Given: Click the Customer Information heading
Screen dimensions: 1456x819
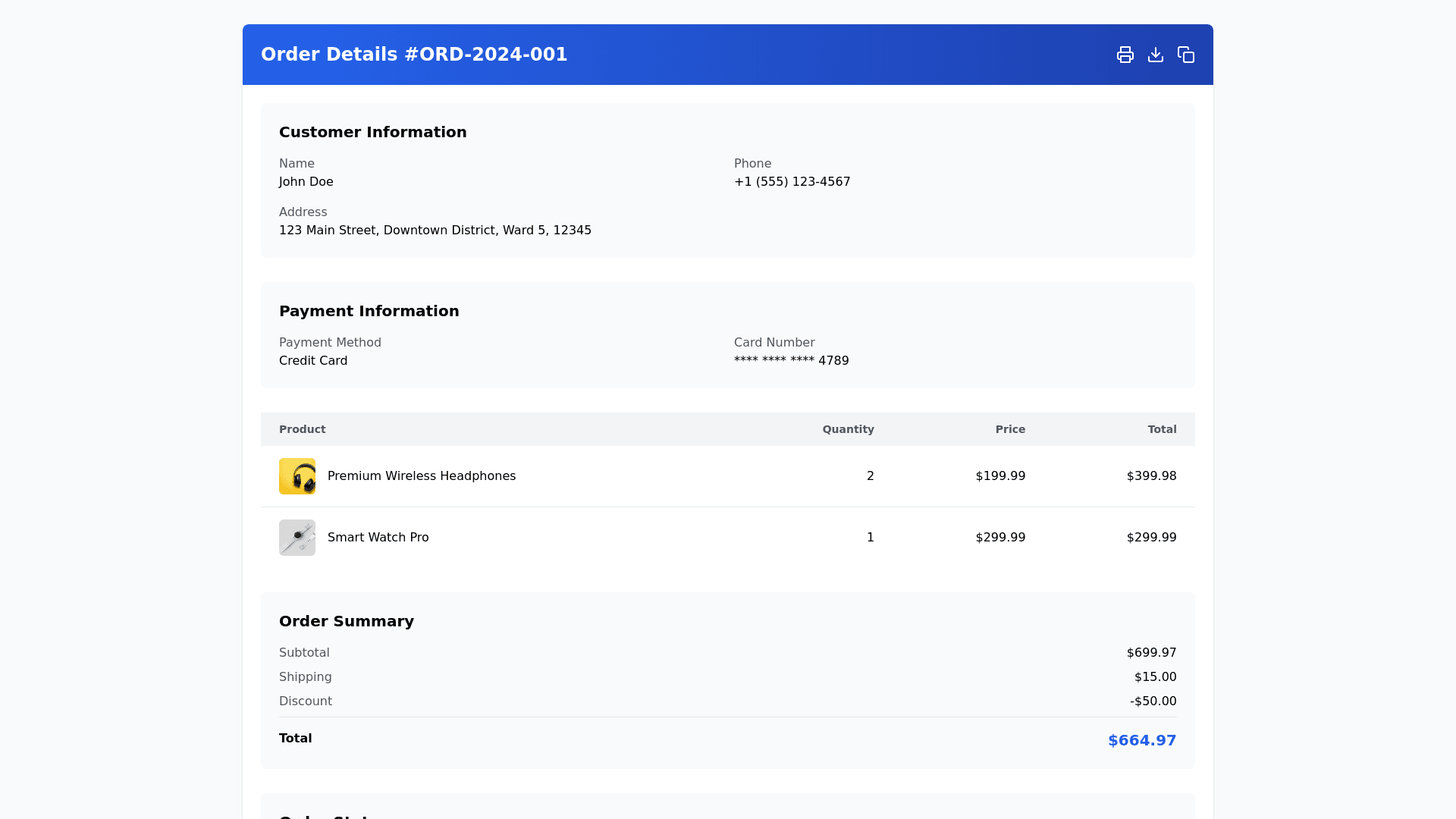Looking at the screenshot, I should (x=372, y=132).
